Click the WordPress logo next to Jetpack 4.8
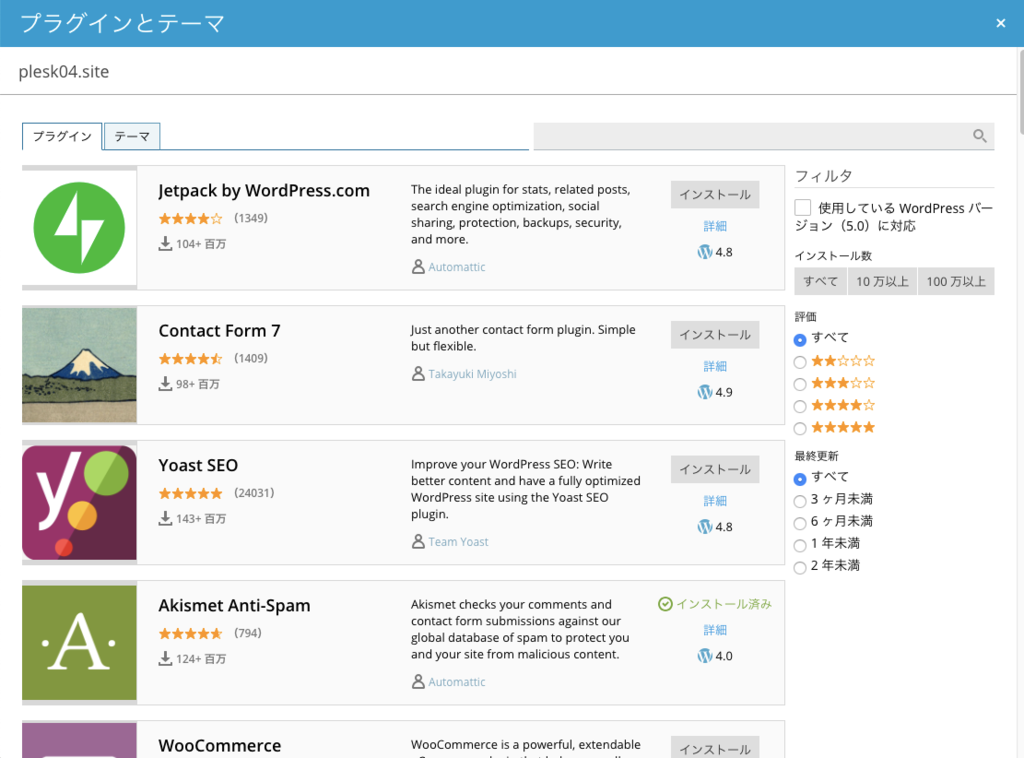This screenshot has width=1024, height=758. [x=705, y=252]
